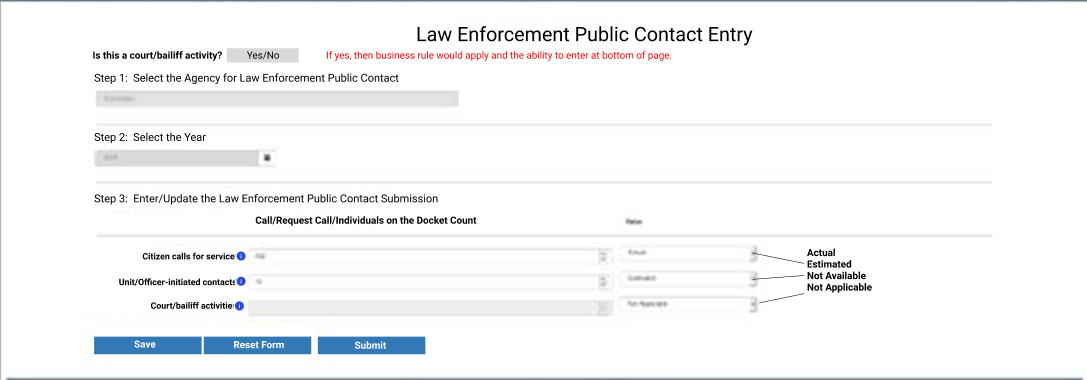The width and height of the screenshot is (1087, 380).
Task: Click the info icon beside Court/bailiff activities
Action: [239, 306]
